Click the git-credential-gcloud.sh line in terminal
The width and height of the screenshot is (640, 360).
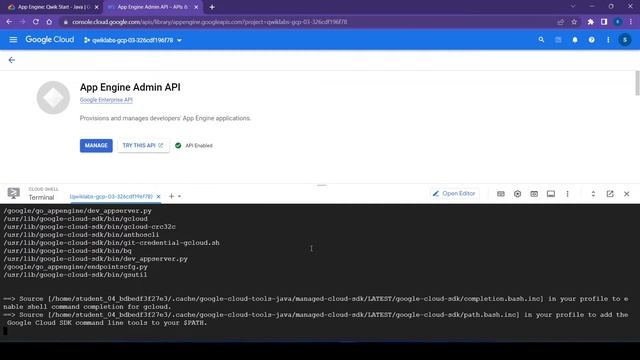(111, 243)
